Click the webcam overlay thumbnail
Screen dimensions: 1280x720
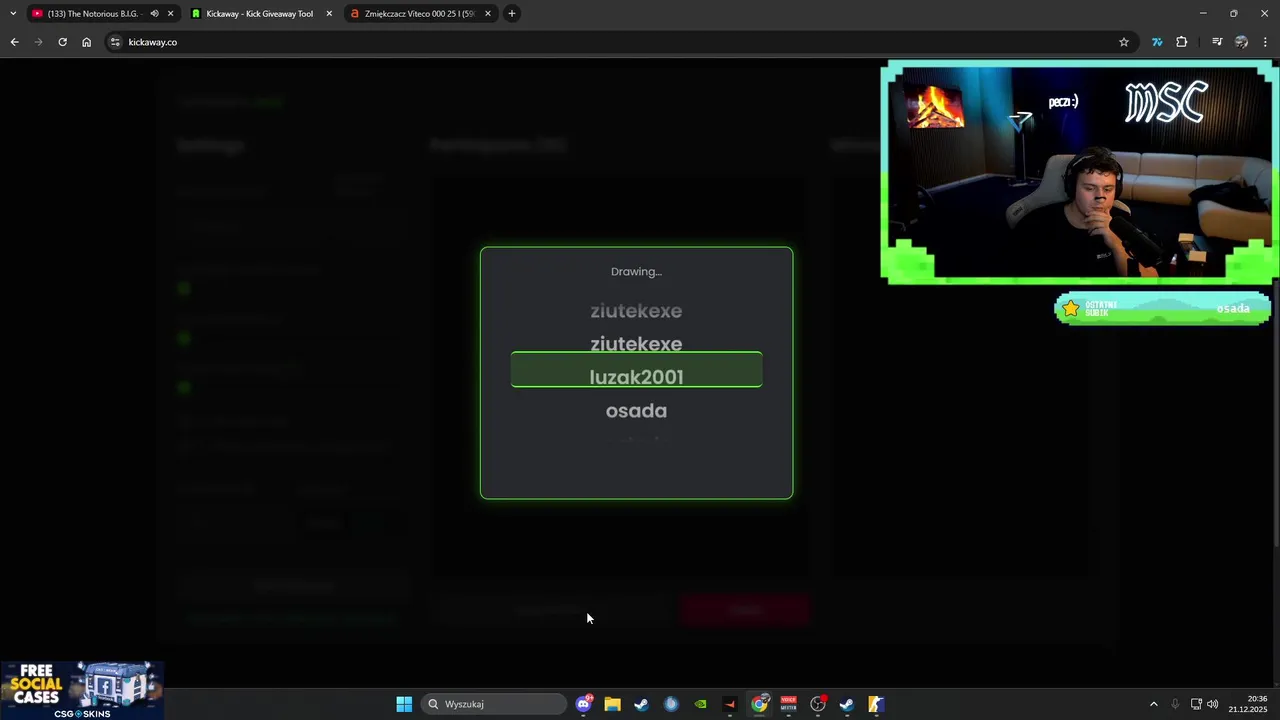pyautogui.click(x=1080, y=172)
